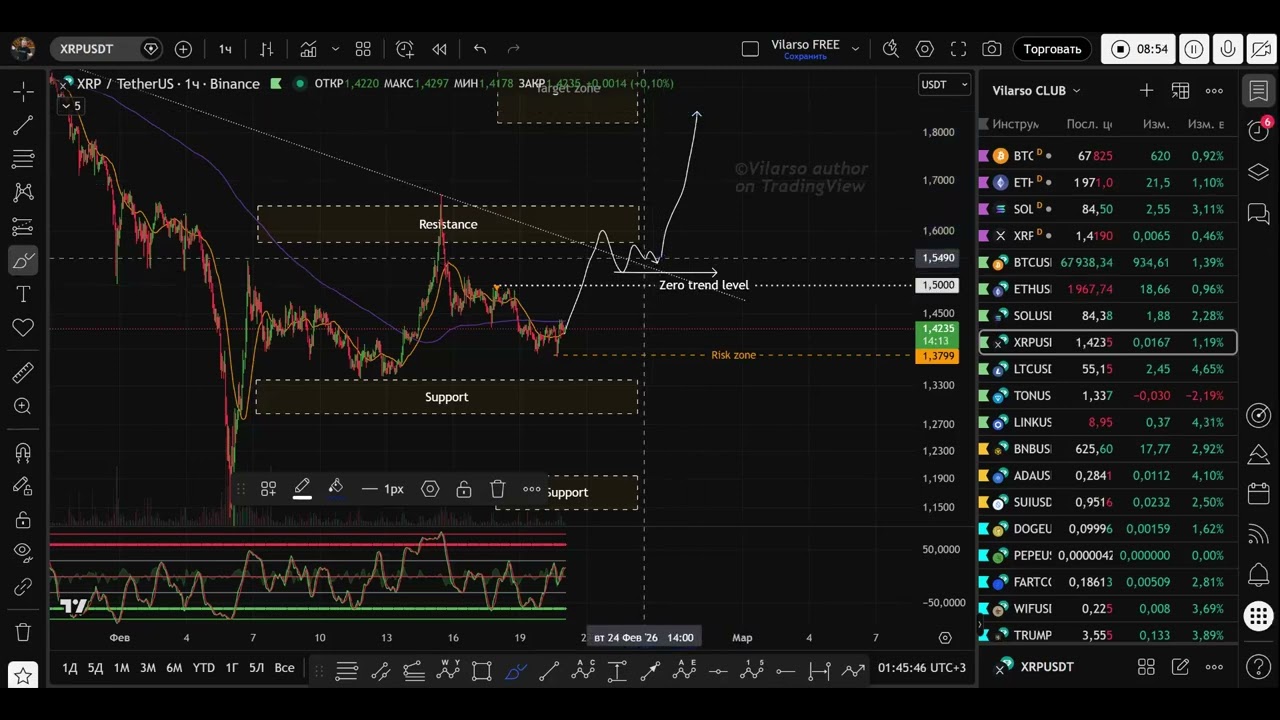
Task: Add symbol to compare with plus icon
Action: [x=183, y=48]
